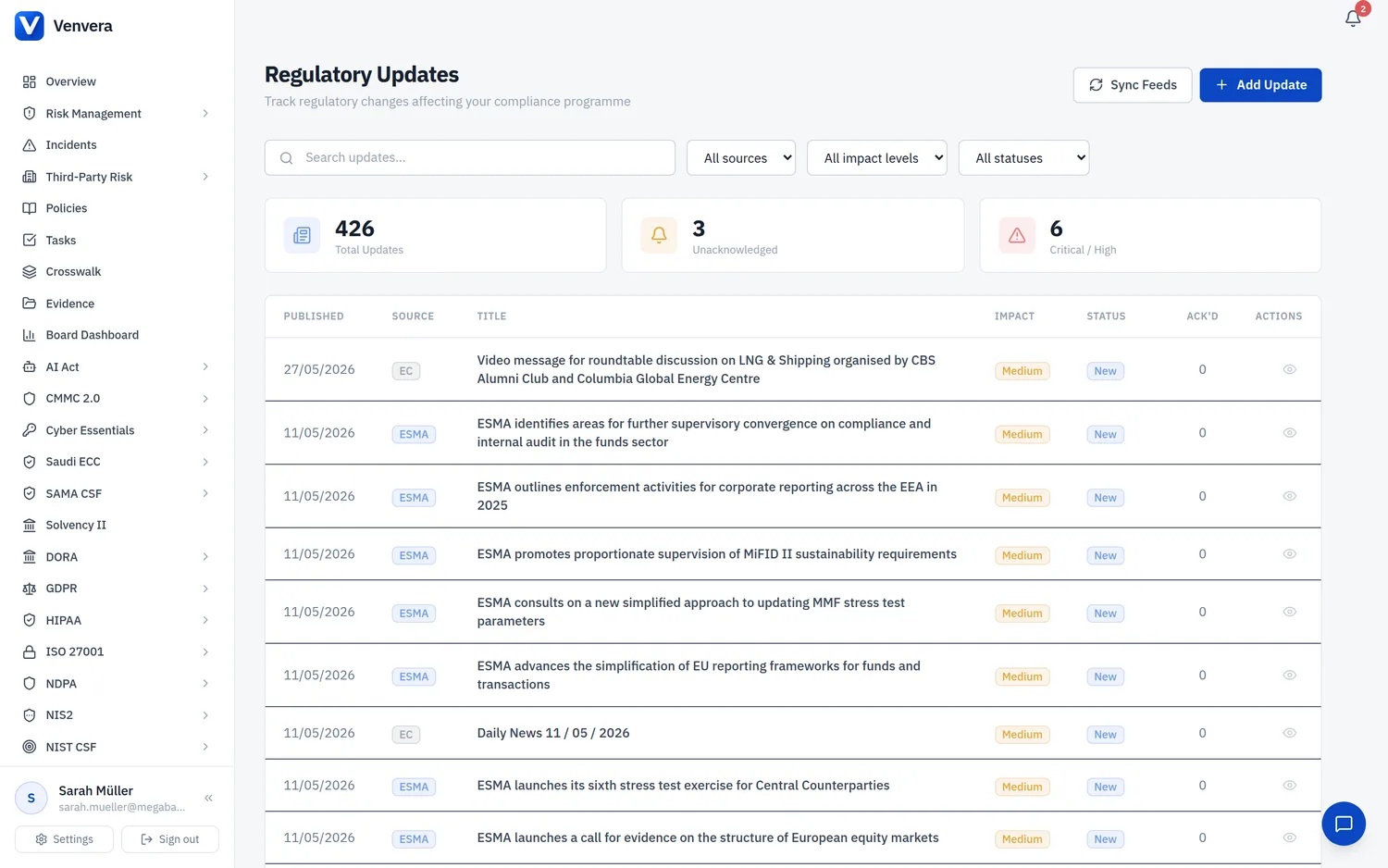Collapse sidebar with double-chevron icon

[209, 798]
